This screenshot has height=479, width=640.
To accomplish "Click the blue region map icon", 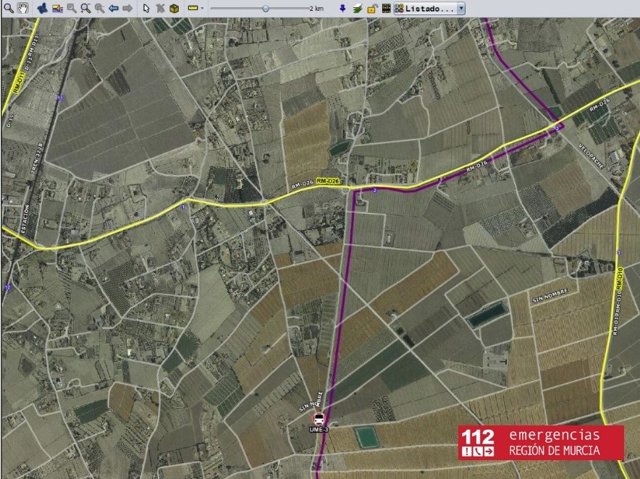I will pyautogui.click(x=42, y=8).
